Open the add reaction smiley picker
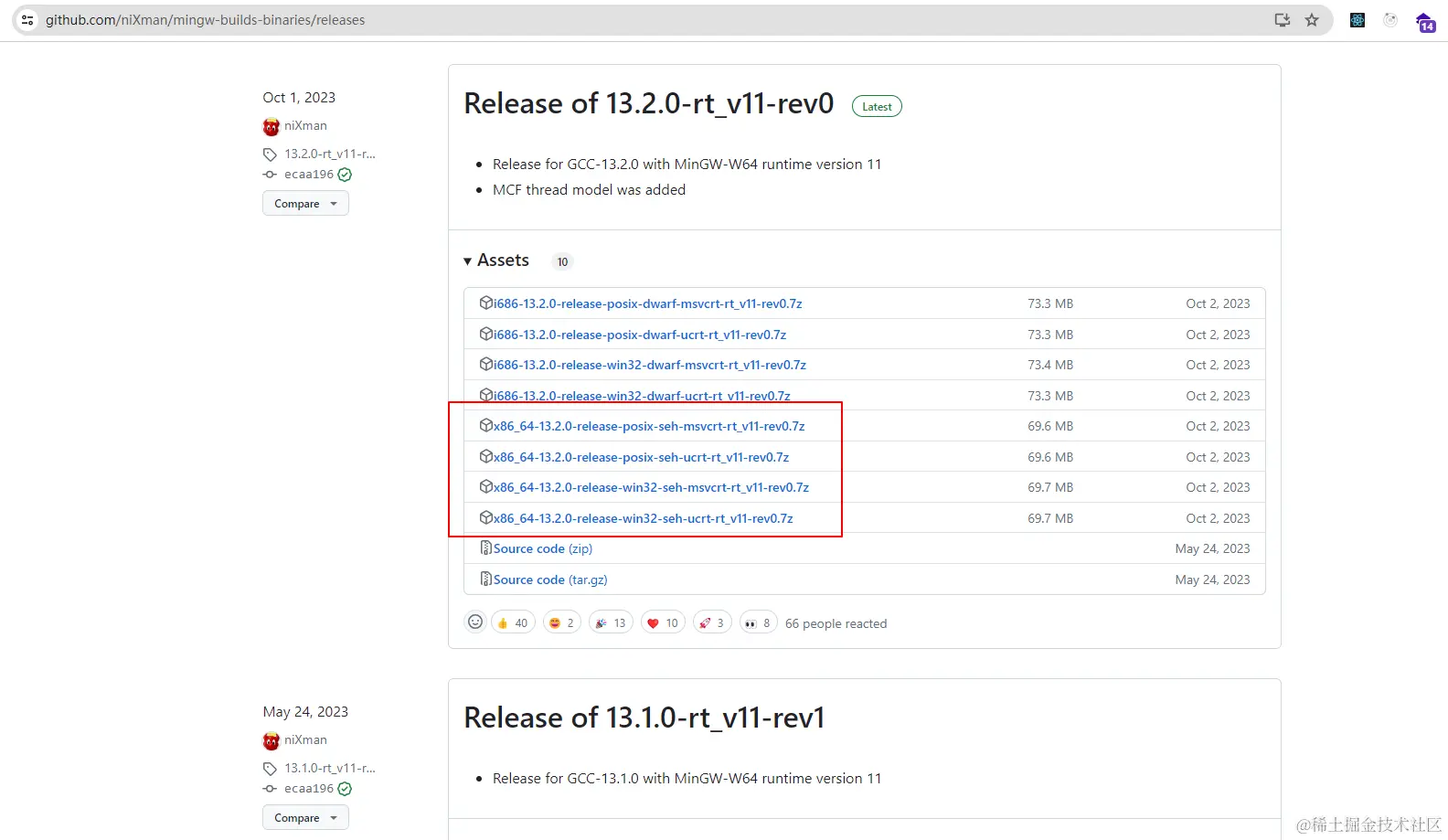The height and width of the screenshot is (840, 1448). coord(475,622)
